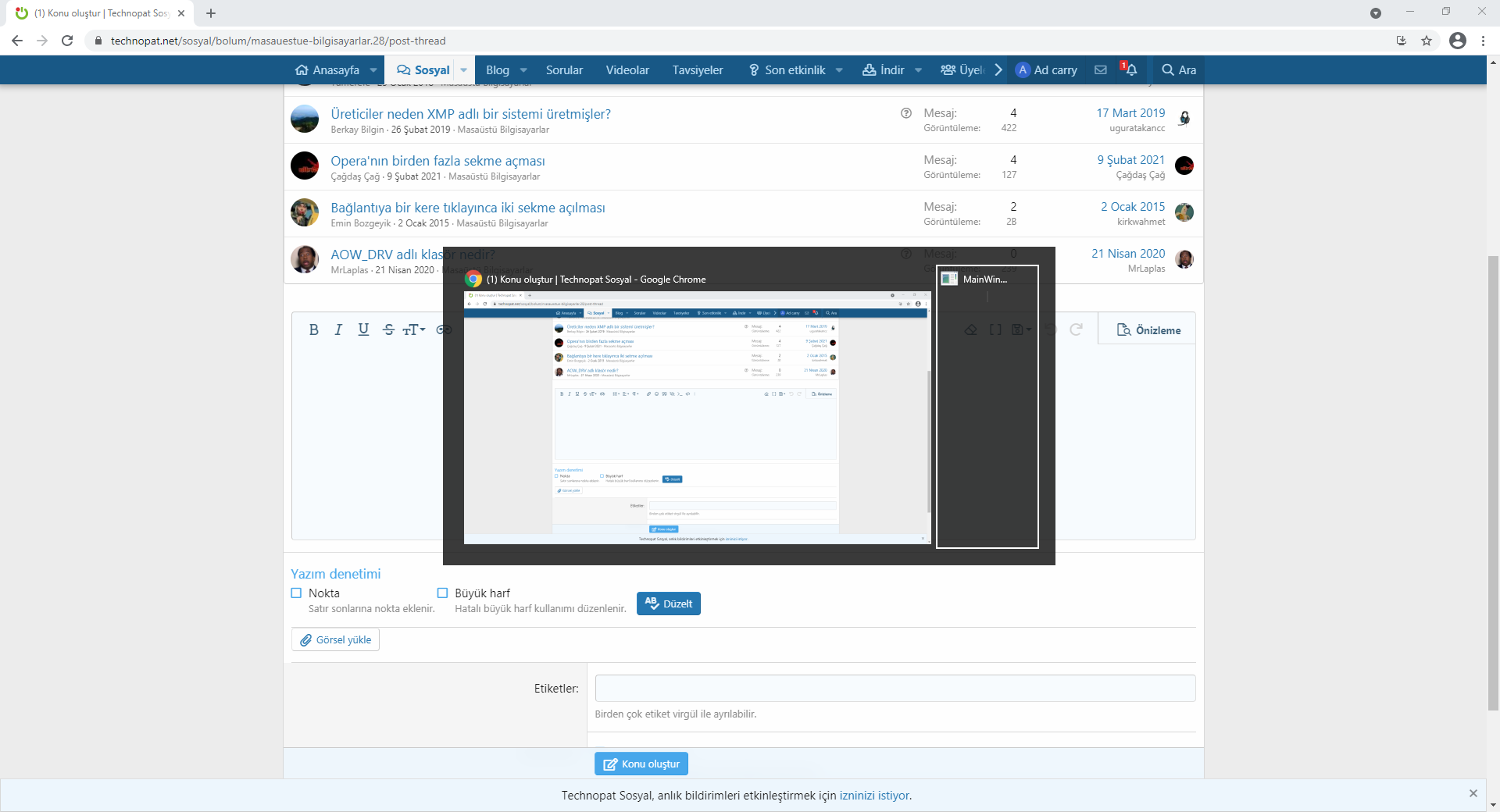The width and height of the screenshot is (1500, 812).
Task: Click the Görsel yükle upload button
Action: pyautogui.click(x=335, y=640)
